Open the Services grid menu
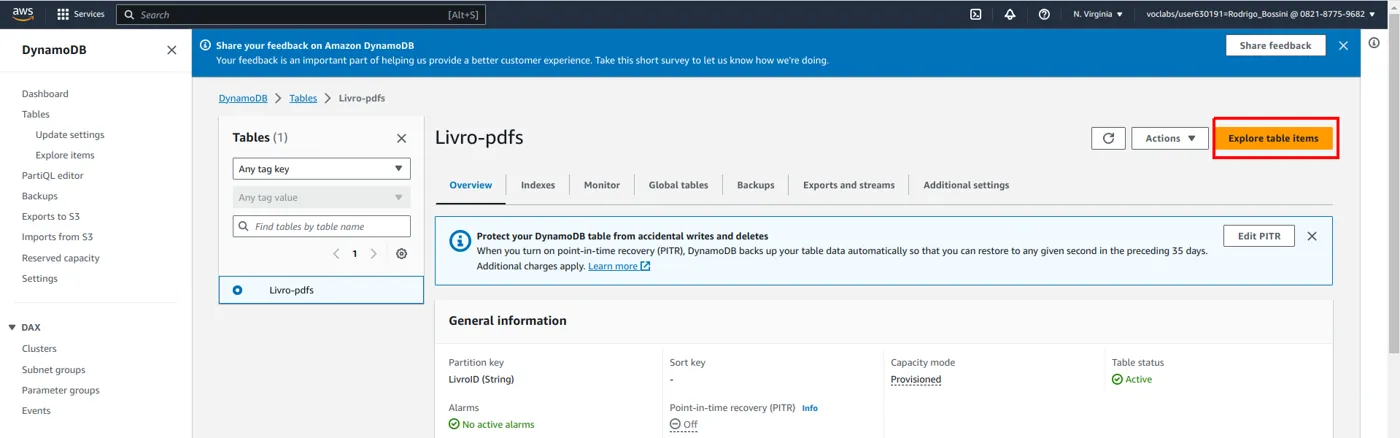 pyautogui.click(x=81, y=14)
